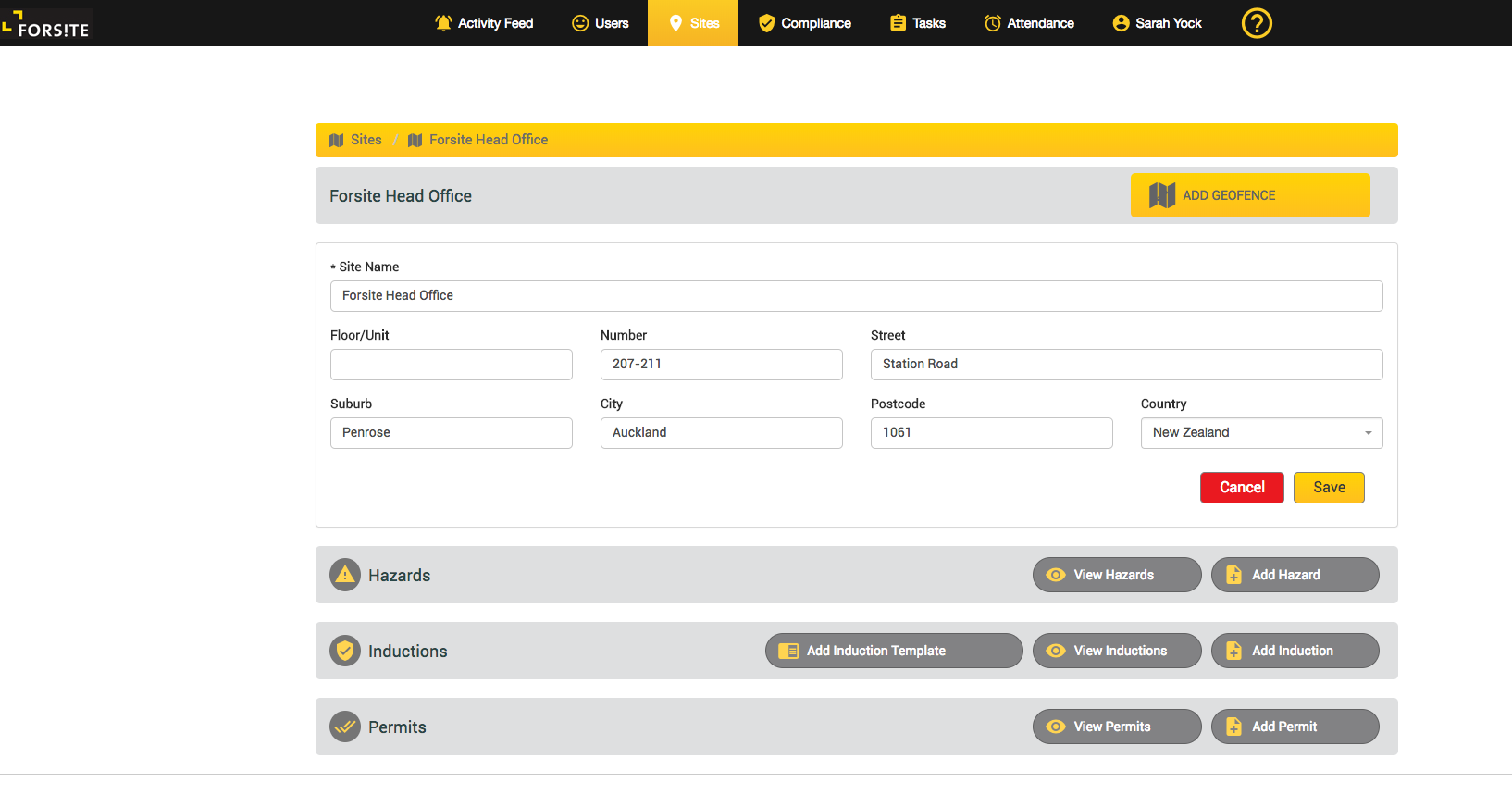
Task: Open the Compliance menu
Action: coord(804,23)
